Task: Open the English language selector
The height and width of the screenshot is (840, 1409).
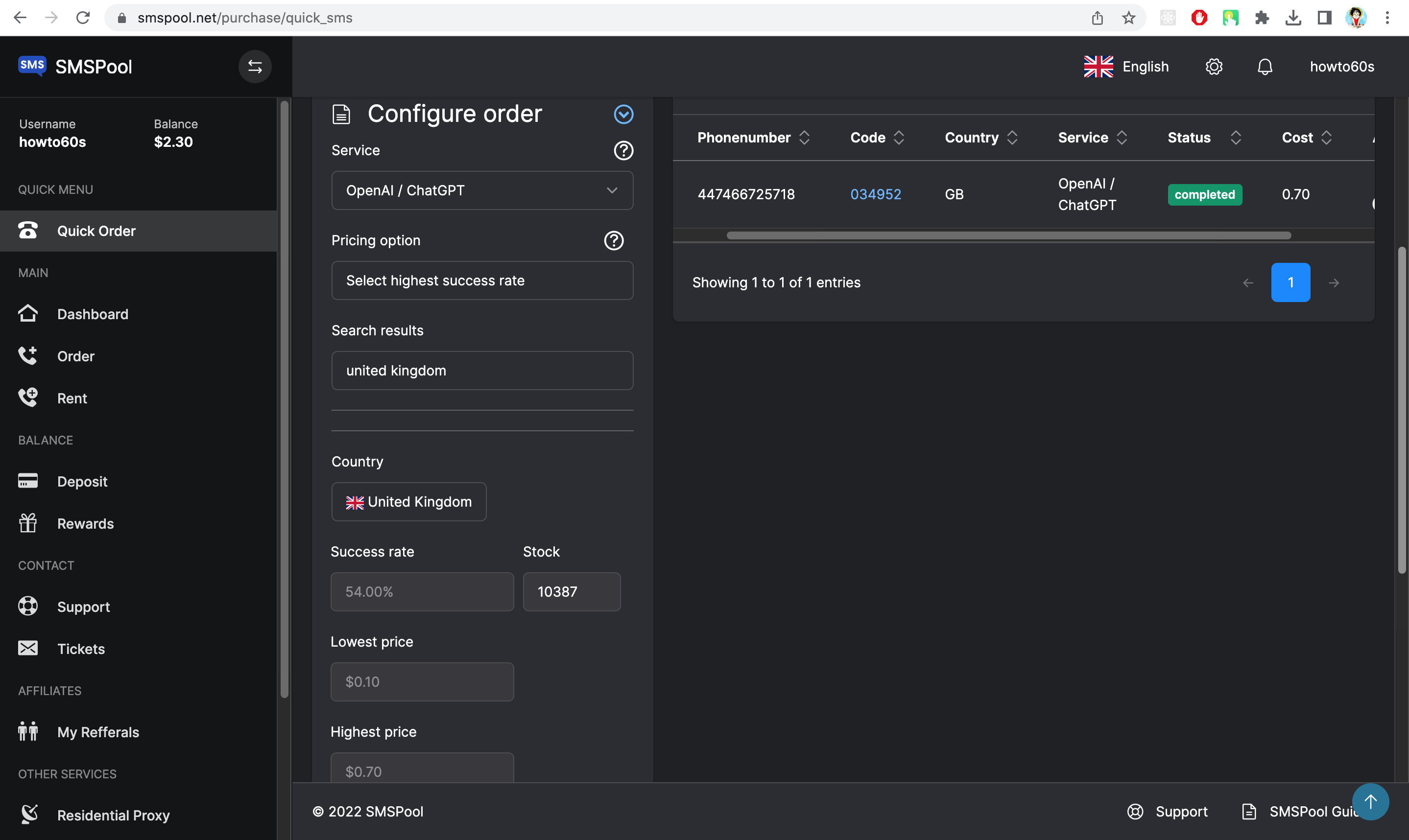Action: (x=1126, y=67)
